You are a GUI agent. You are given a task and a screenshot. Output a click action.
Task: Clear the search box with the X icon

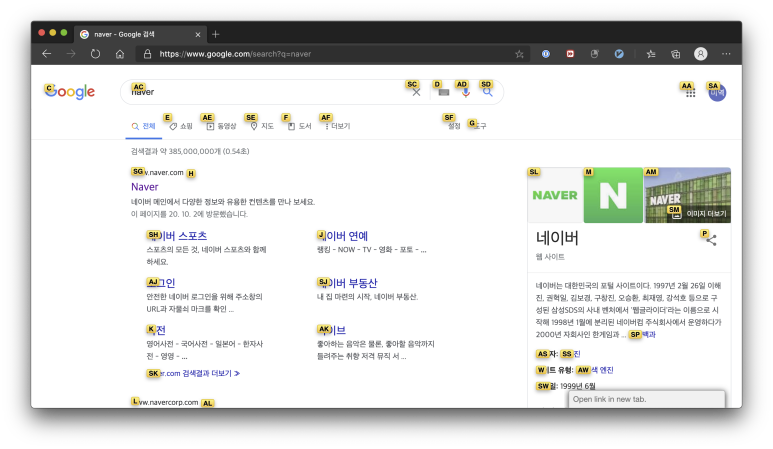[x=416, y=92]
